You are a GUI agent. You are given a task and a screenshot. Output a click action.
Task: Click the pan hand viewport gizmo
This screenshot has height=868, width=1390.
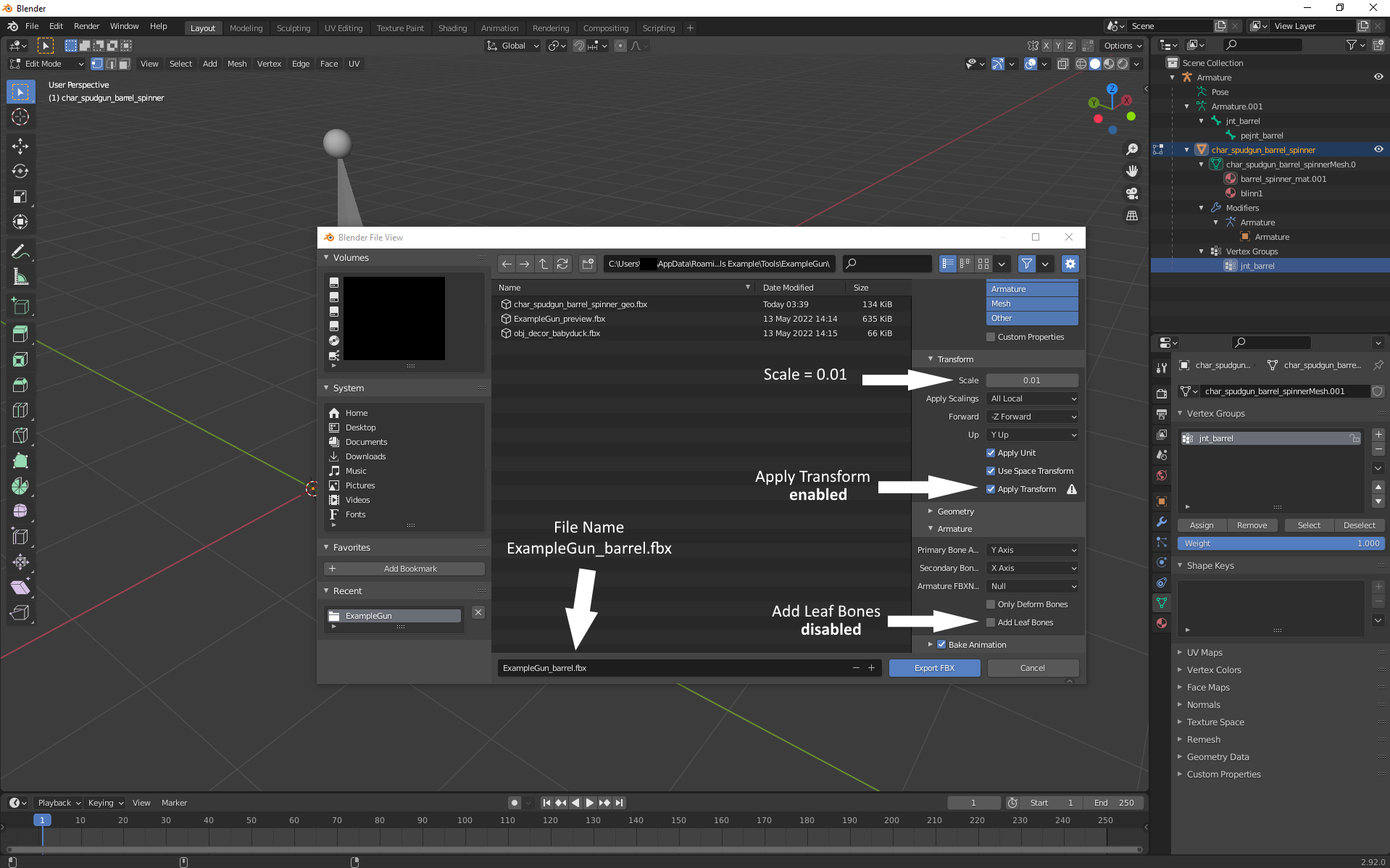1132,171
